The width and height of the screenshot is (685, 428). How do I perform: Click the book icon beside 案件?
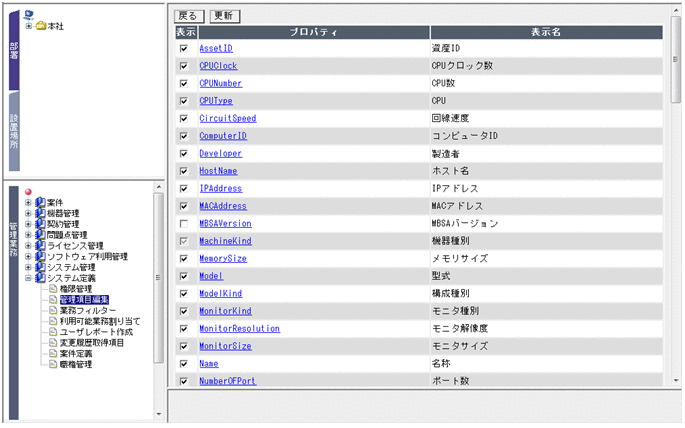pos(40,202)
